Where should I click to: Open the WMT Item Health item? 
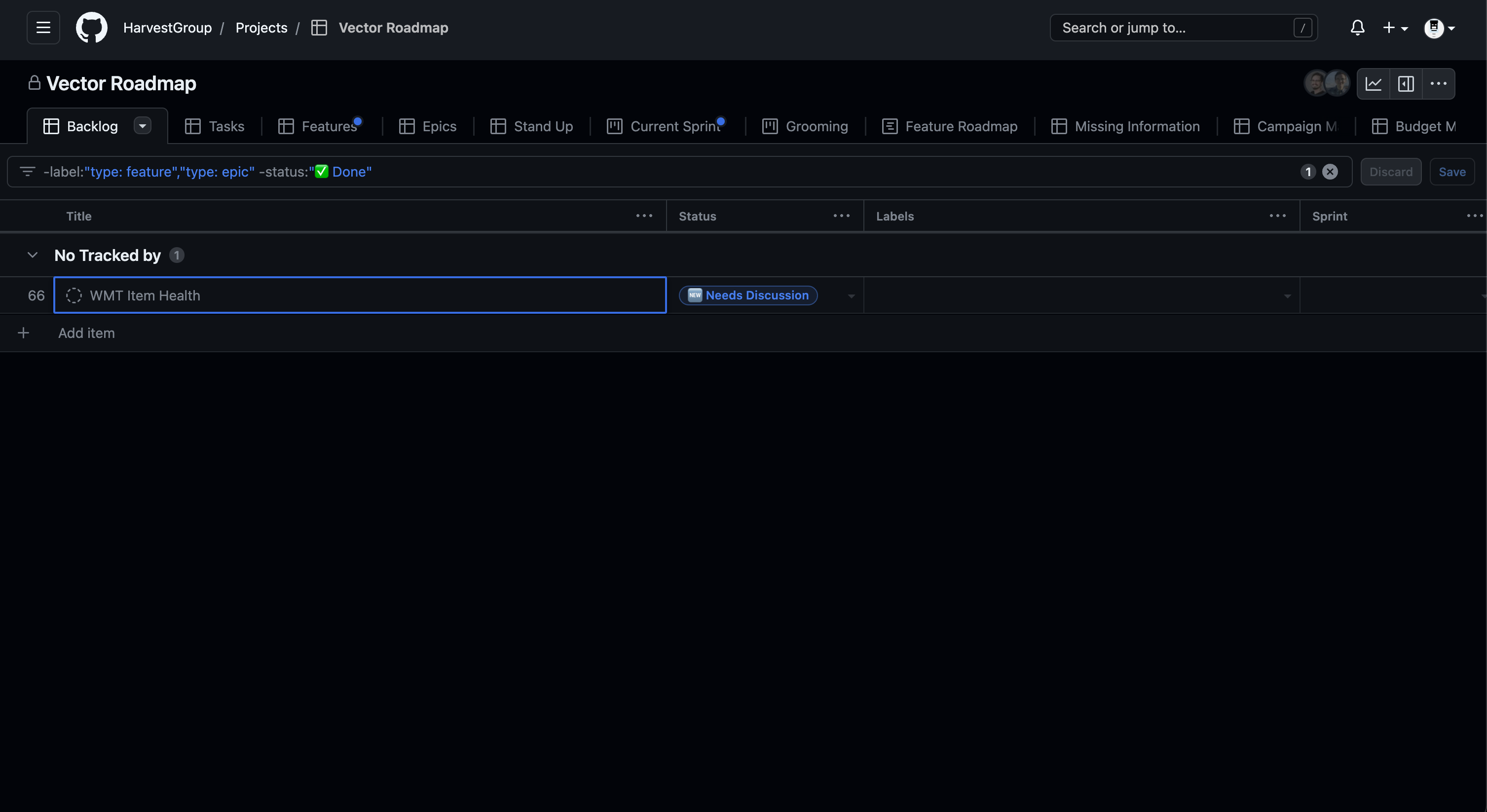pyautogui.click(x=145, y=295)
